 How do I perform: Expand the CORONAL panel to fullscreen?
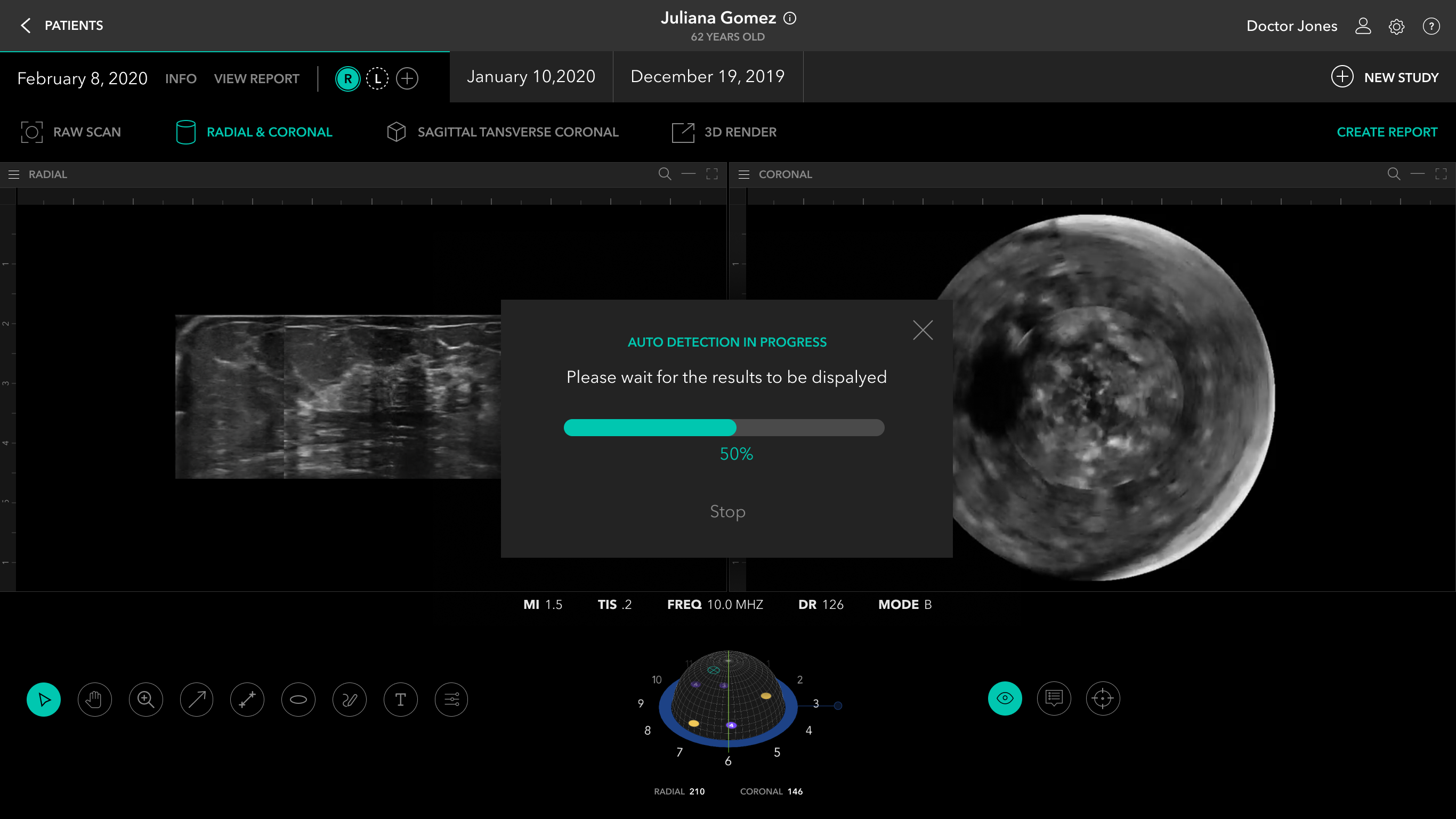pos(1441,174)
